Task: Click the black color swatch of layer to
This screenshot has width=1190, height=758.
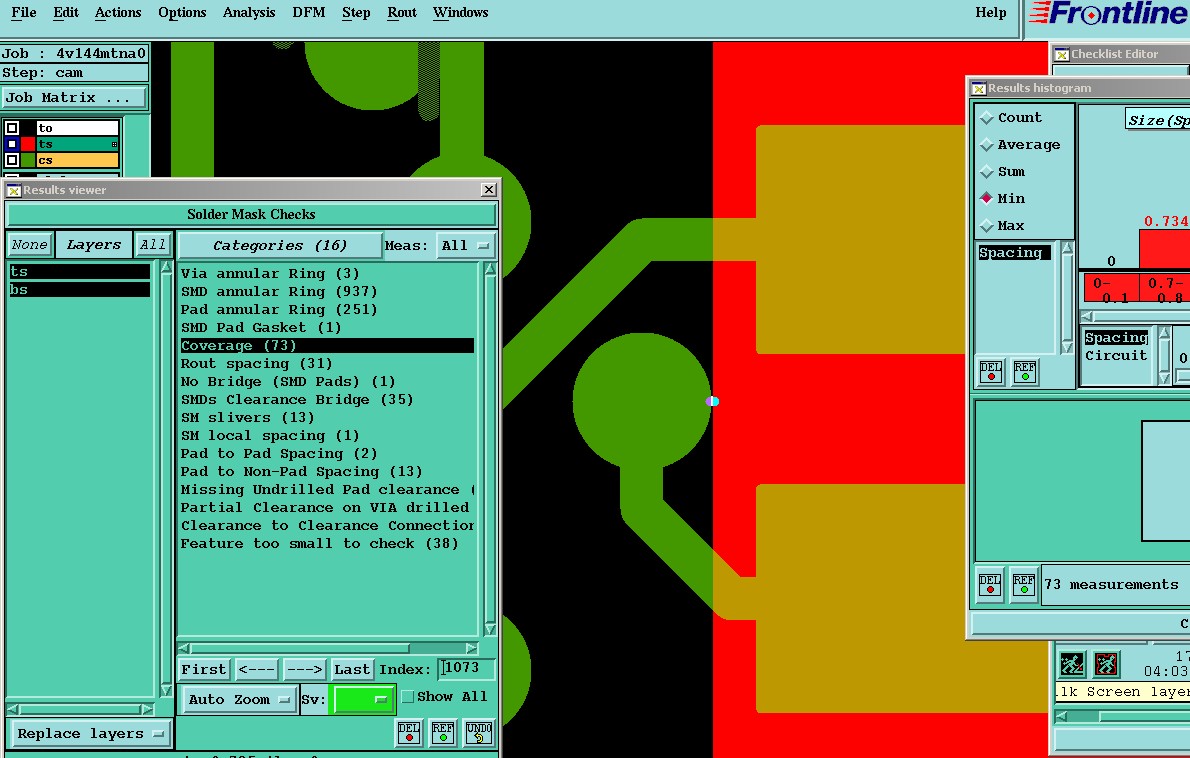Action: point(28,127)
